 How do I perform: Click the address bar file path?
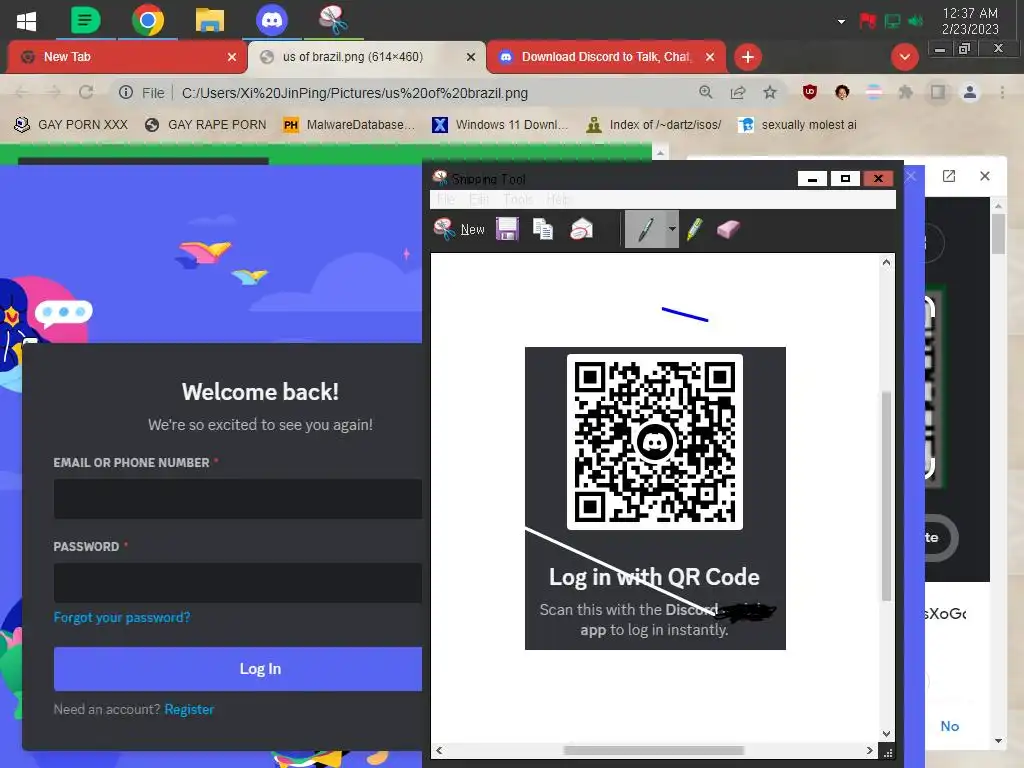pos(355,93)
